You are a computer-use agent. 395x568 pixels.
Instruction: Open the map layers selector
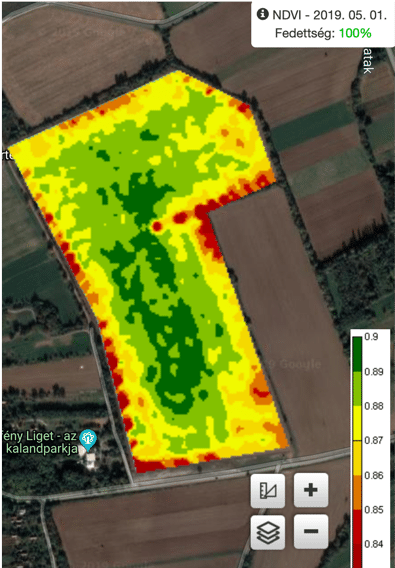point(268,532)
